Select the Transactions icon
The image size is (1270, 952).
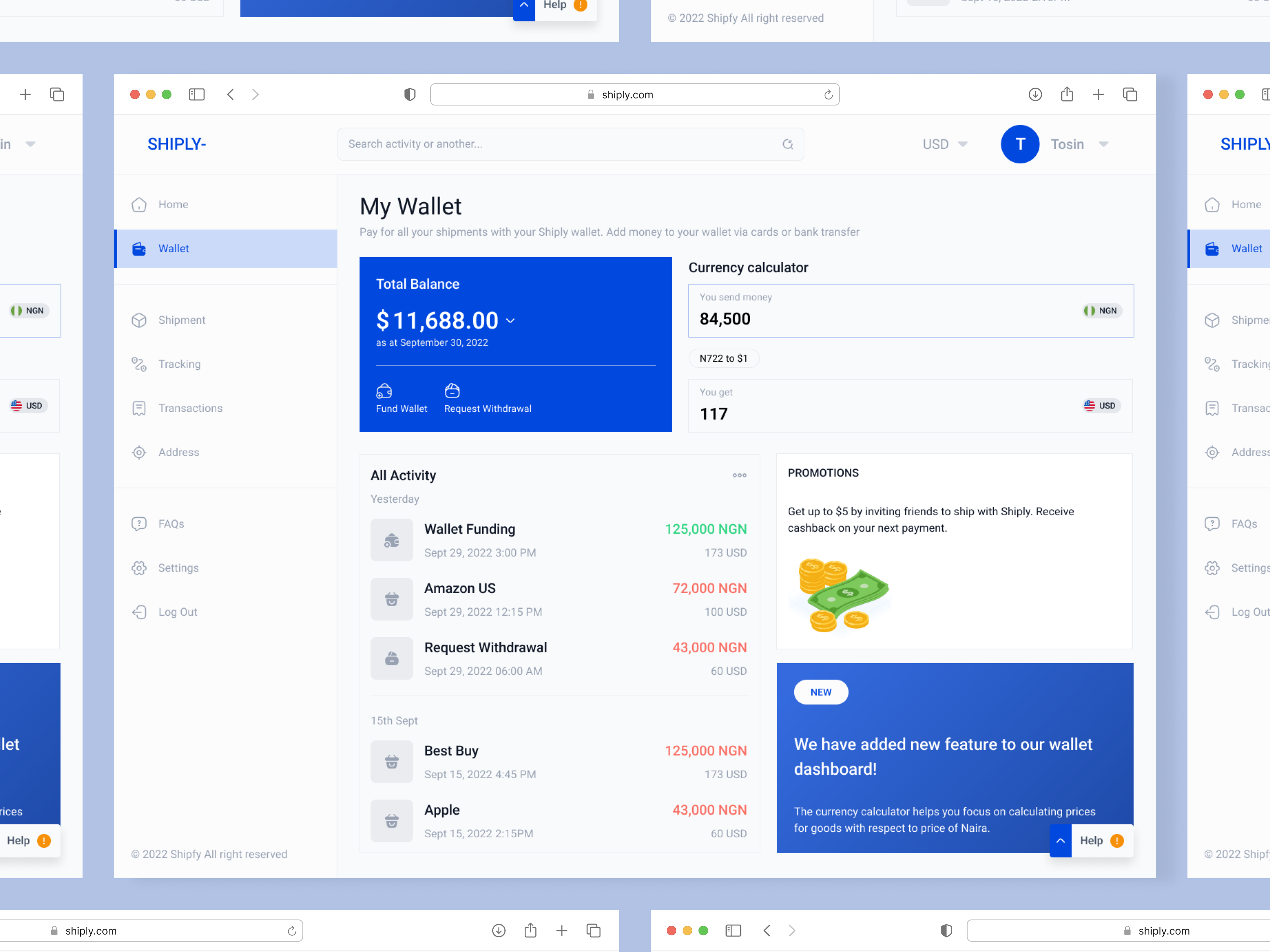[140, 408]
